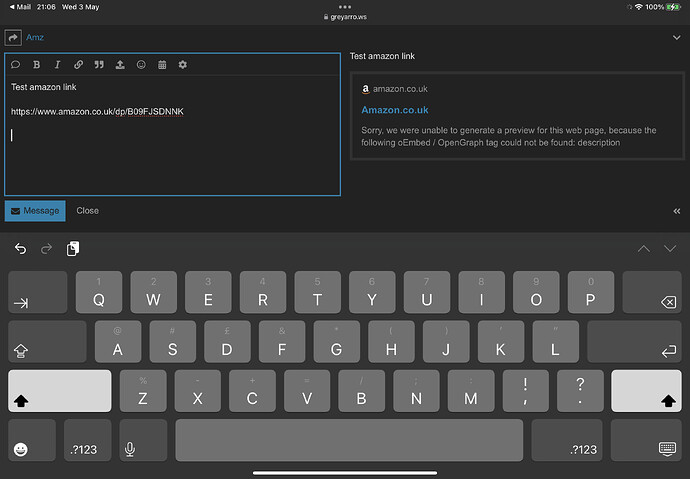Open the upload file icon
The height and width of the screenshot is (479, 690).
(x=120, y=65)
